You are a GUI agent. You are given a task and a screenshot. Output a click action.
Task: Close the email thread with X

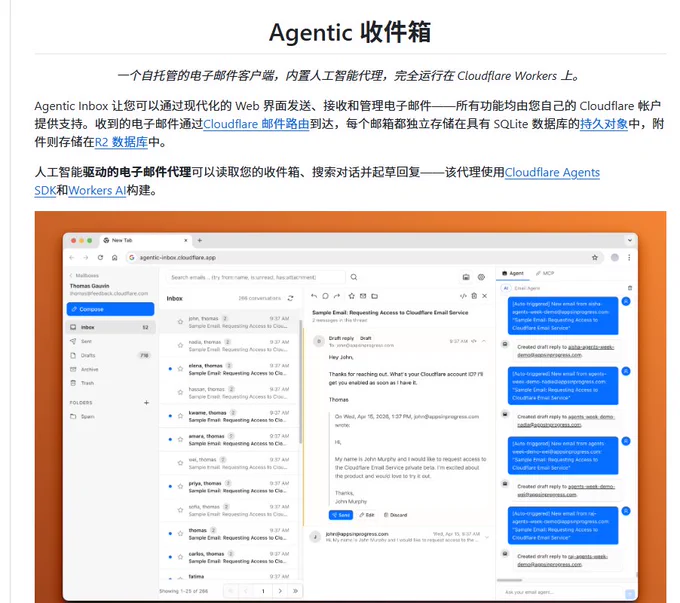click(485, 296)
